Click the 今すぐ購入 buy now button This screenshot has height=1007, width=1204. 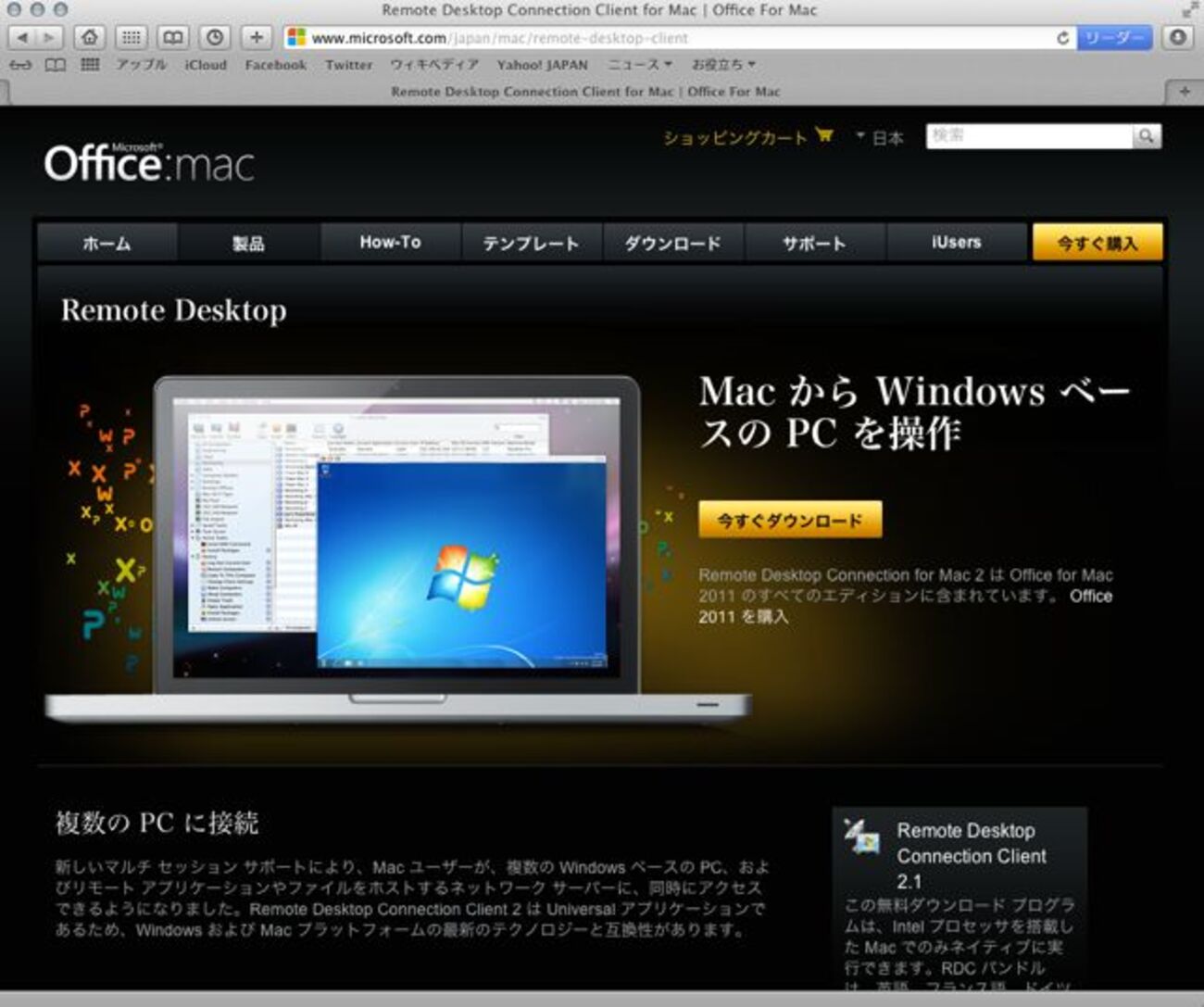point(1097,243)
